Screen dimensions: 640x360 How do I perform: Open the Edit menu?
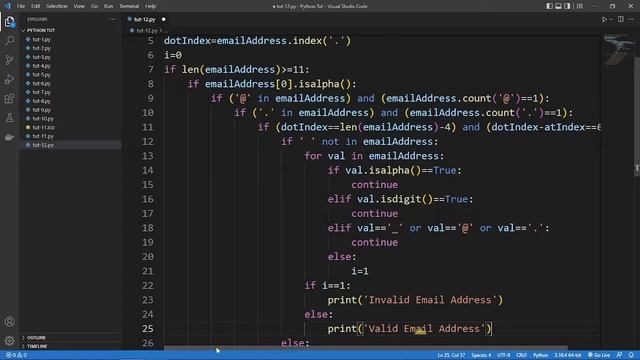click(x=36, y=6)
